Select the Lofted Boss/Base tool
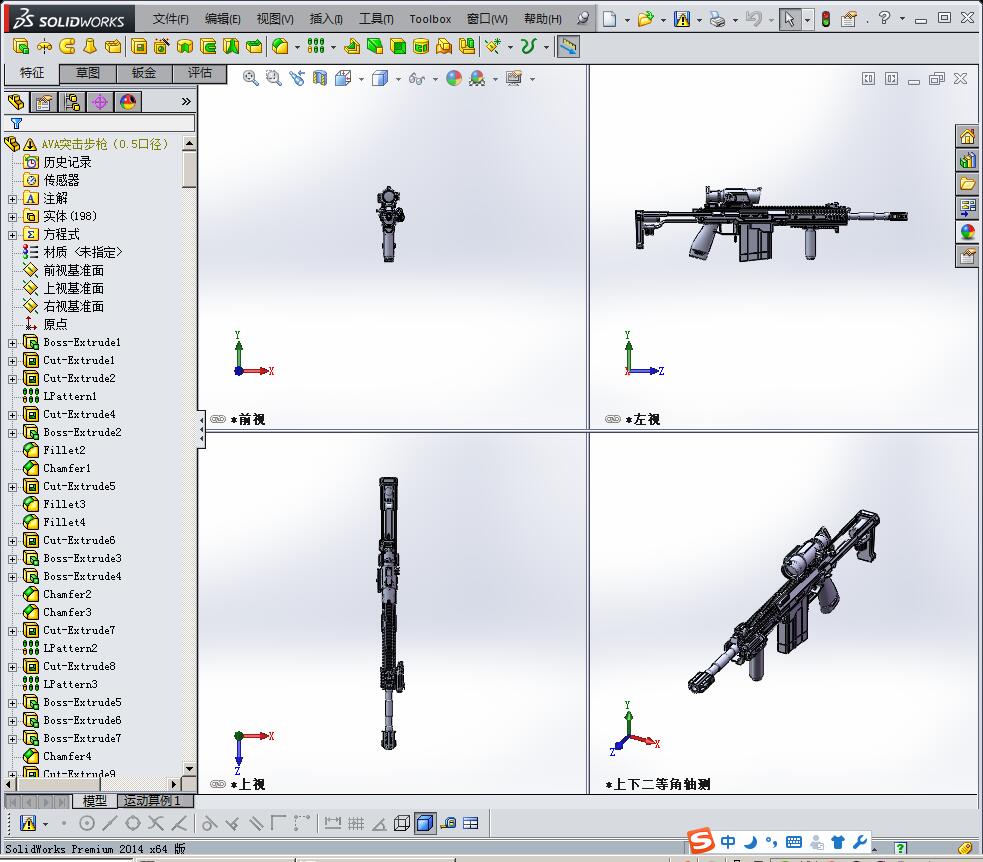 tap(90, 46)
